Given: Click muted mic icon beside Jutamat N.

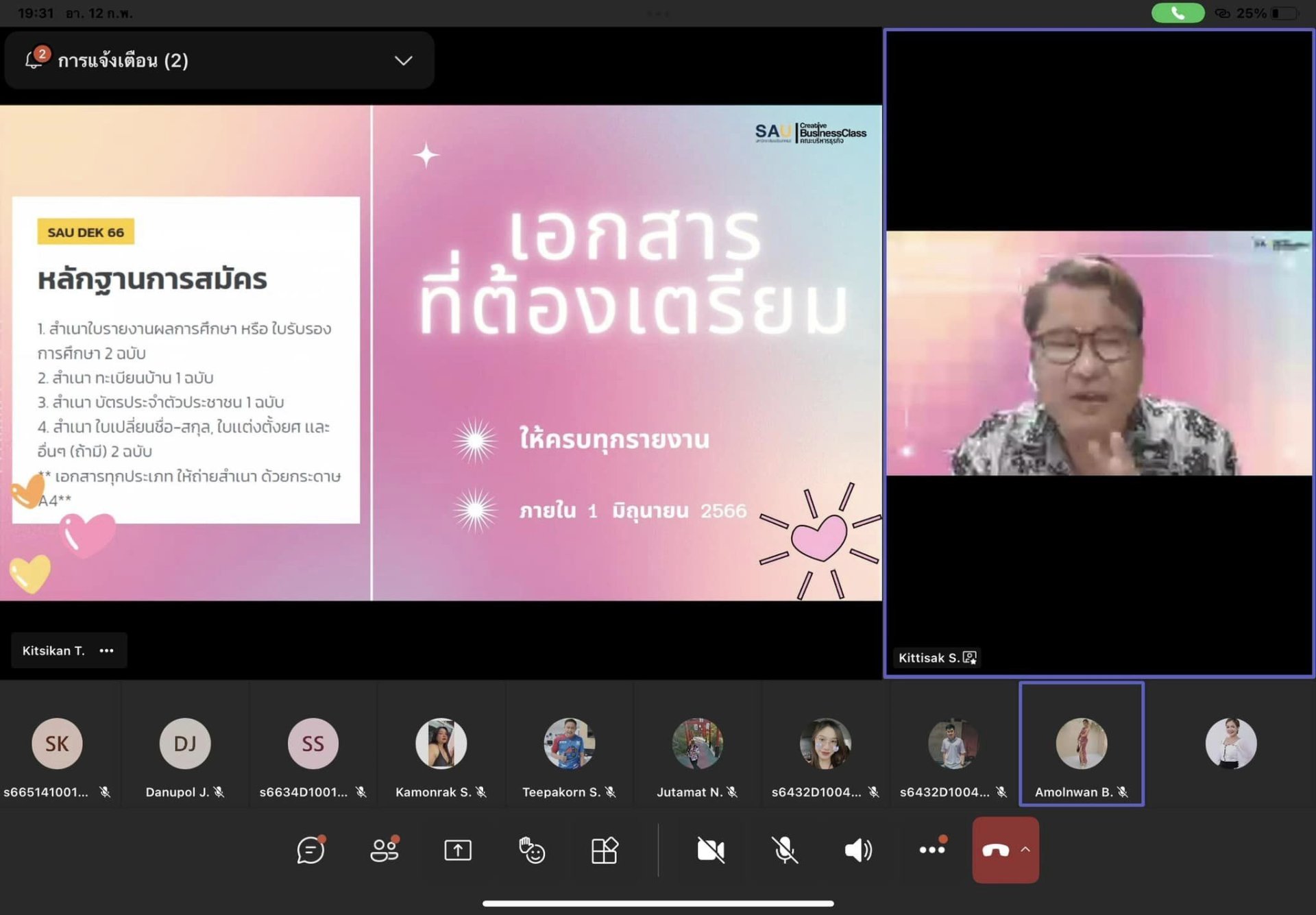Looking at the screenshot, I should pos(732,792).
